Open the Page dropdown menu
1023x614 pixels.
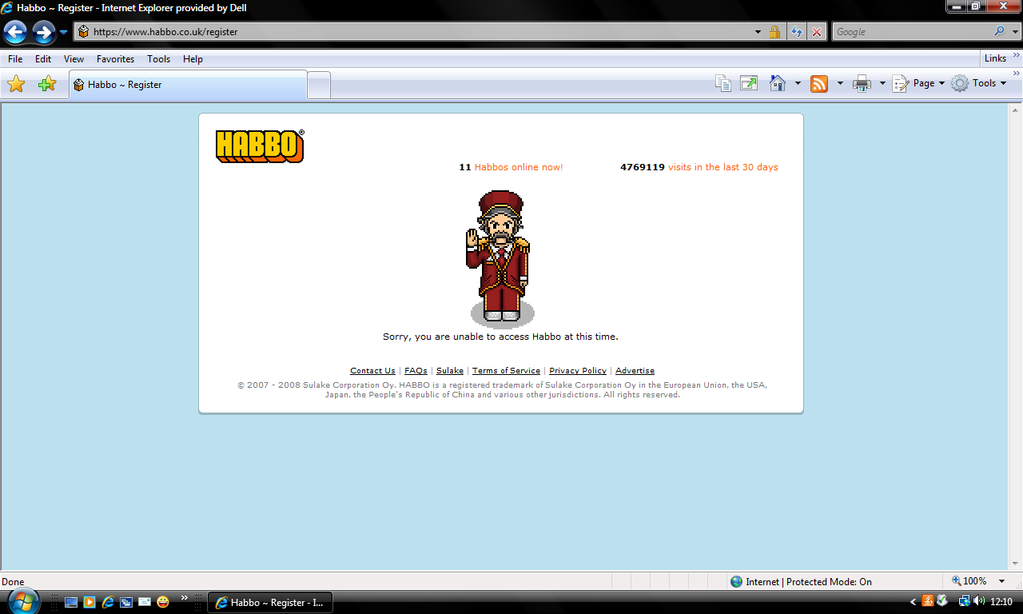[x=922, y=84]
